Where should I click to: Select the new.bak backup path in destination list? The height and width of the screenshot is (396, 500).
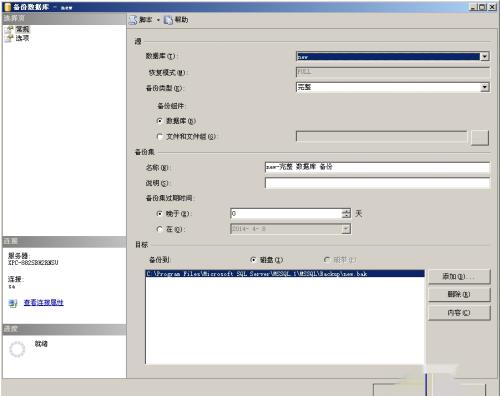coord(285,274)
